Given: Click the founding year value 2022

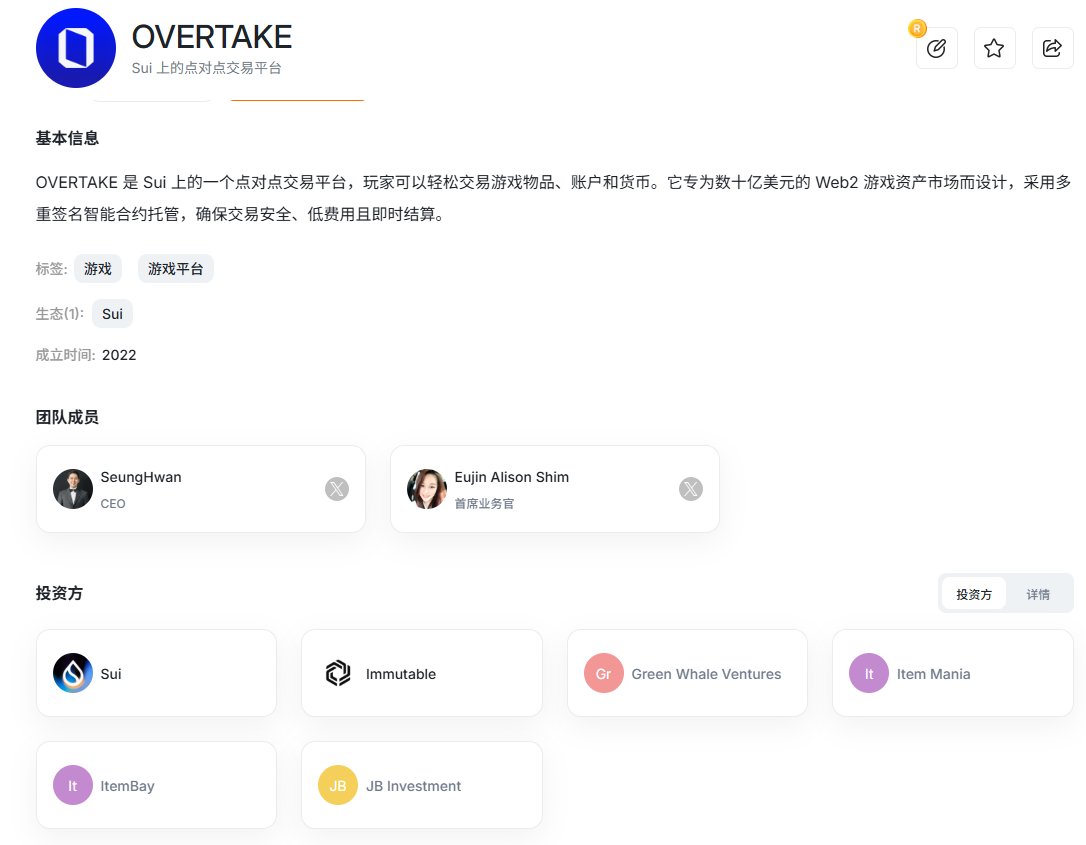Looking at the screenshot, I should (x=119, y=355).
